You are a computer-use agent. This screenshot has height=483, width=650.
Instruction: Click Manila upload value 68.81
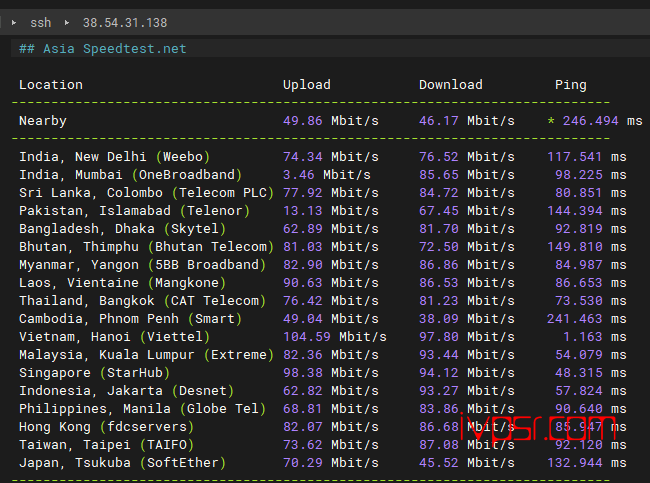coord(303,409)
